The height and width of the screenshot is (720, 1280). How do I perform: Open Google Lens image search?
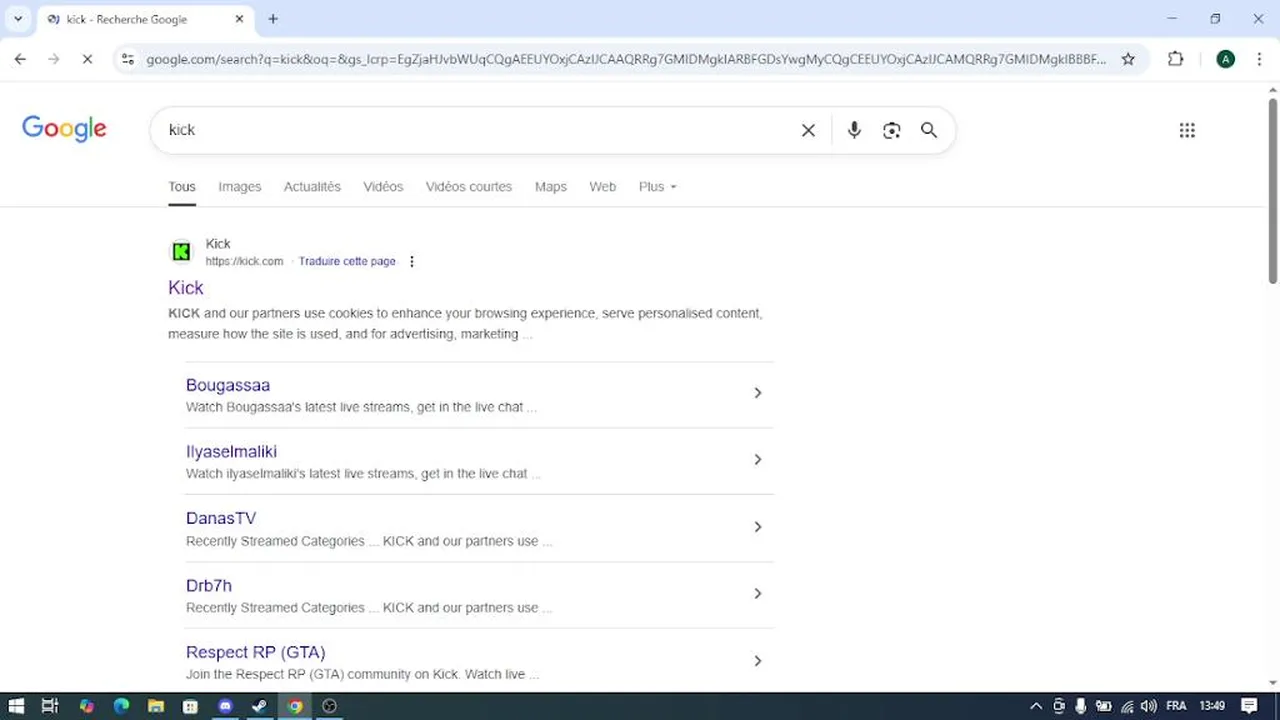(x=892, y=130)
